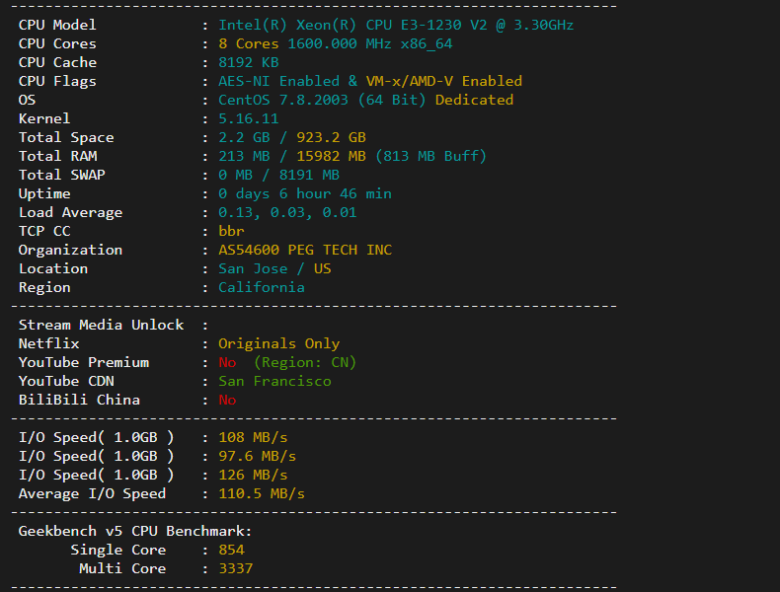Click the uptime '0 days 6 hour 46 min'
This screenshot has width=780, height=592.
(x=304, y=194)
